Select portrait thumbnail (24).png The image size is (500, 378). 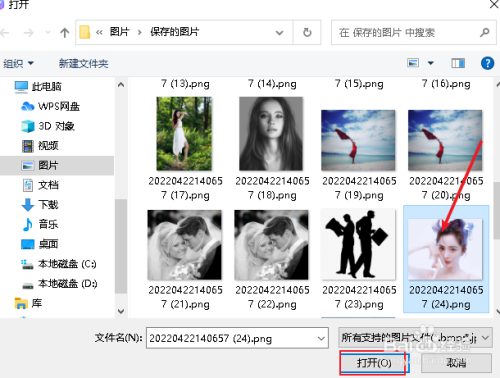click(x=445, y=249)
